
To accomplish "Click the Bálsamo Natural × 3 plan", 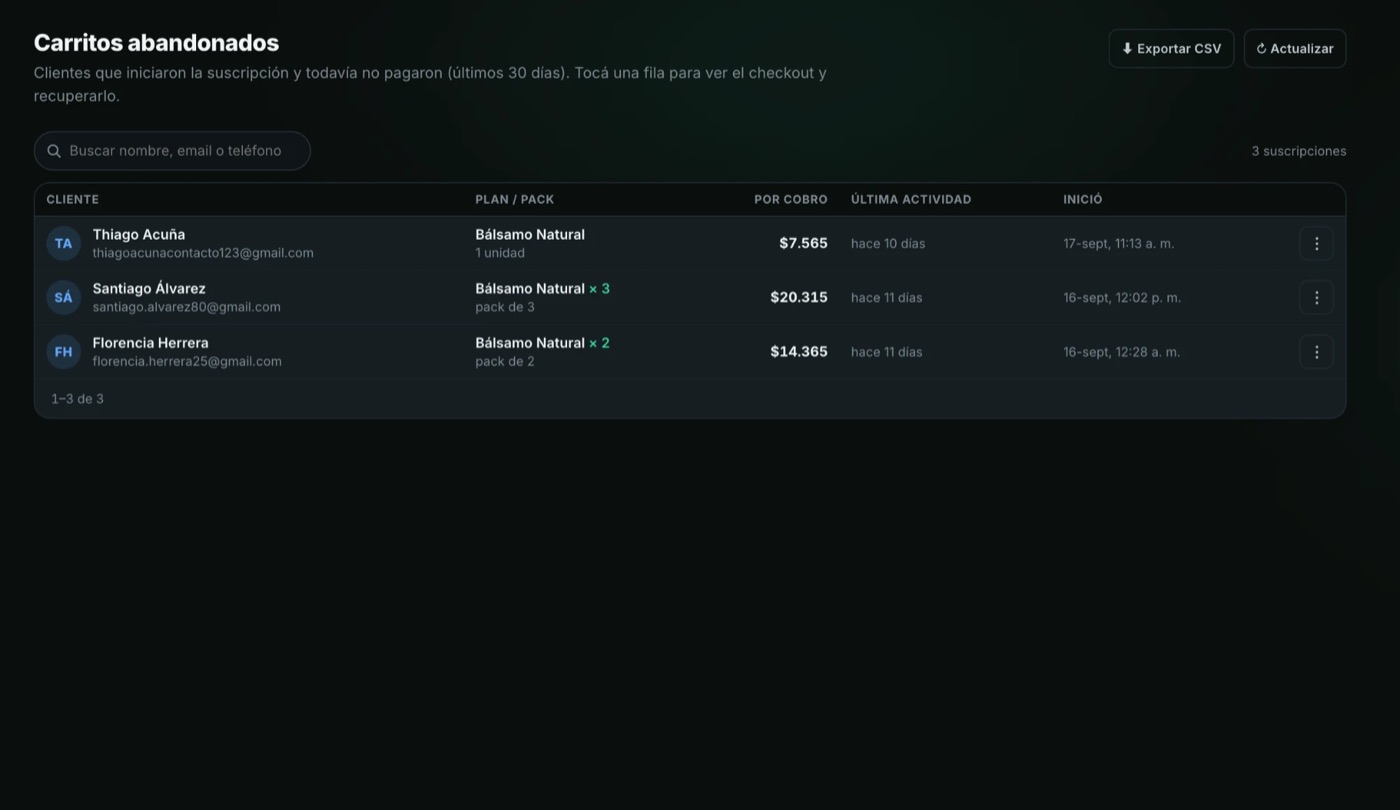I will 542,288.
